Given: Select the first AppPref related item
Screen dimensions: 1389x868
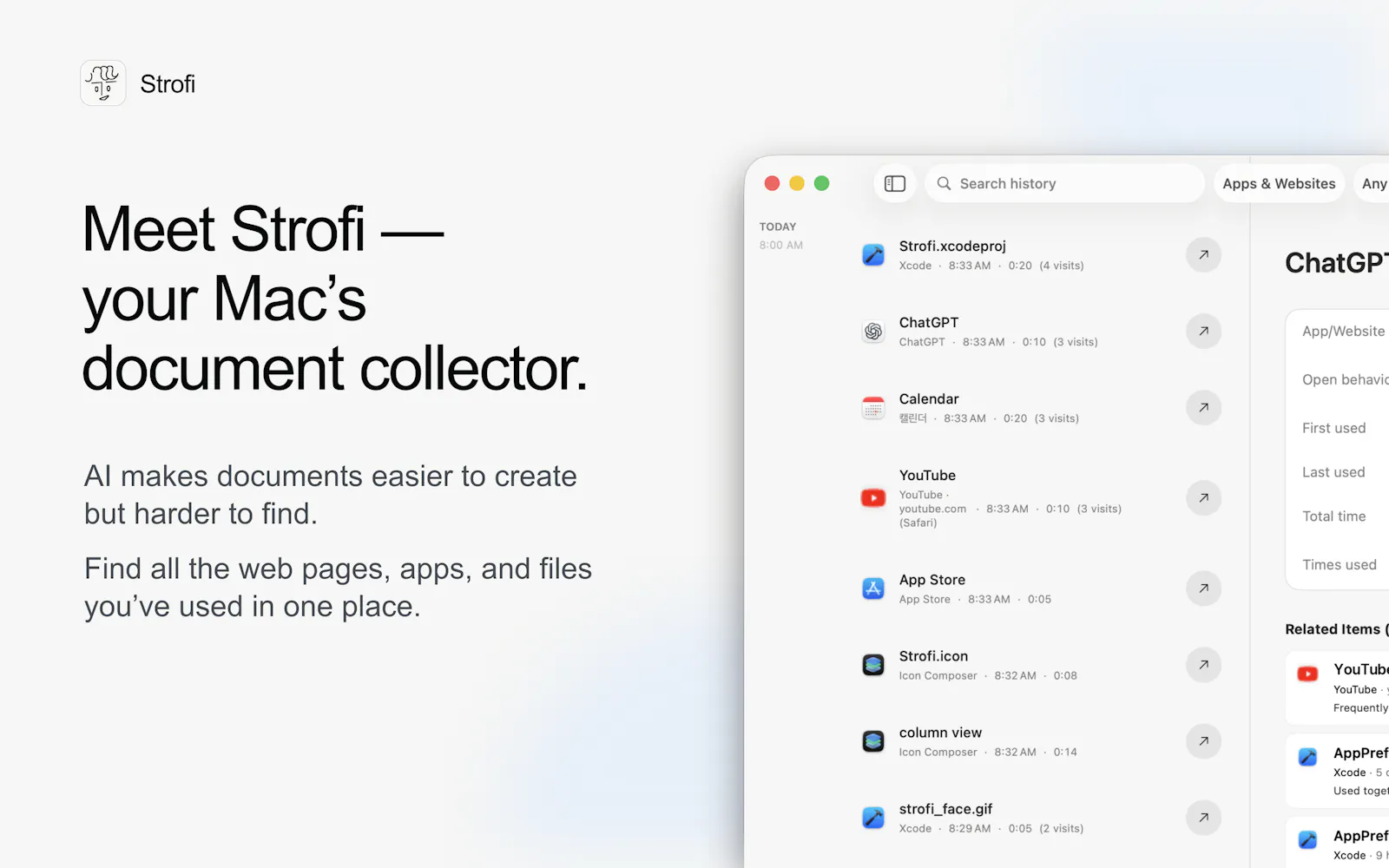Looking at the screenshot, I should pos(1338,771).
